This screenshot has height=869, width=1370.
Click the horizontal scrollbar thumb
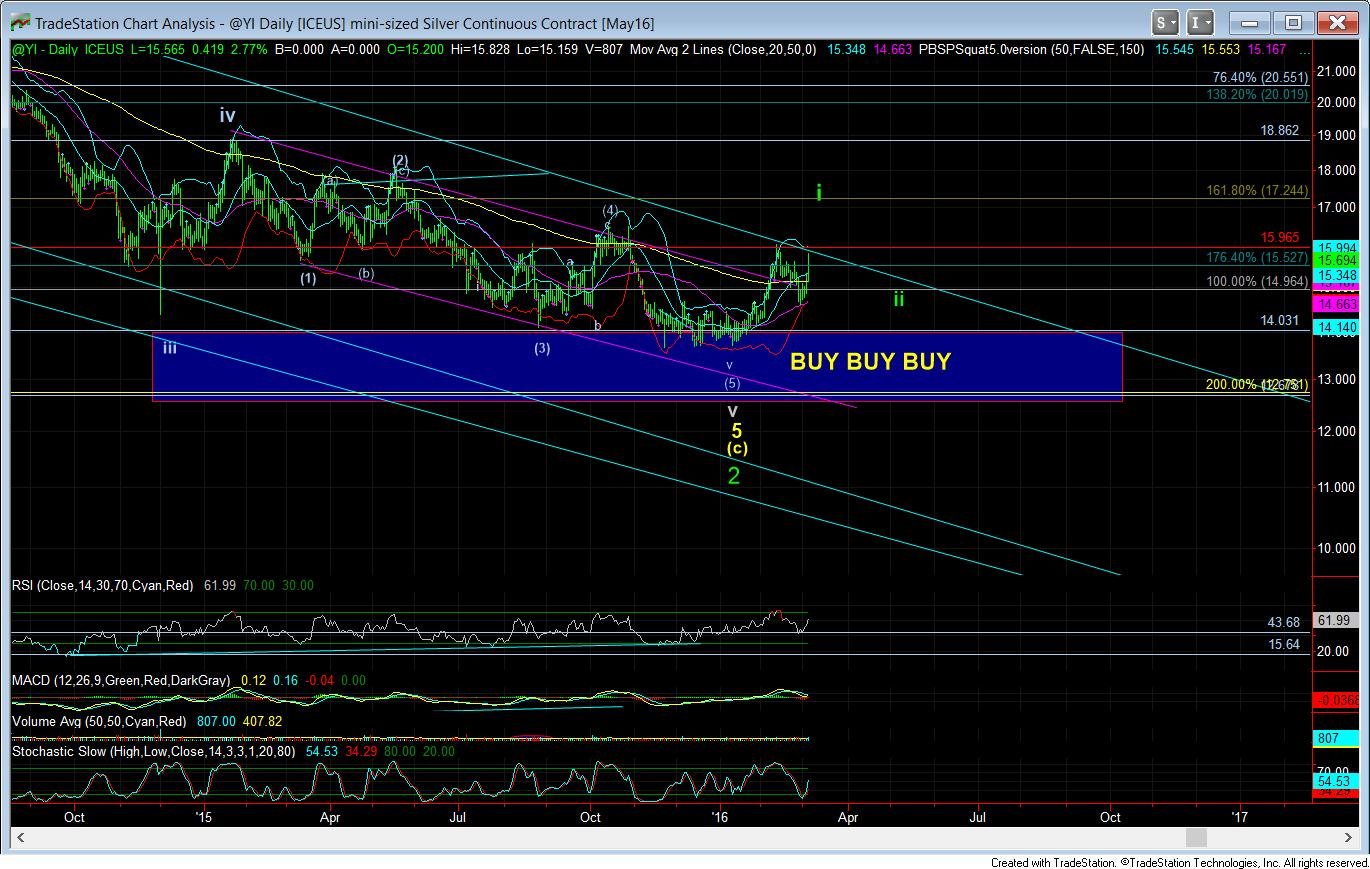pos(1196,836)
